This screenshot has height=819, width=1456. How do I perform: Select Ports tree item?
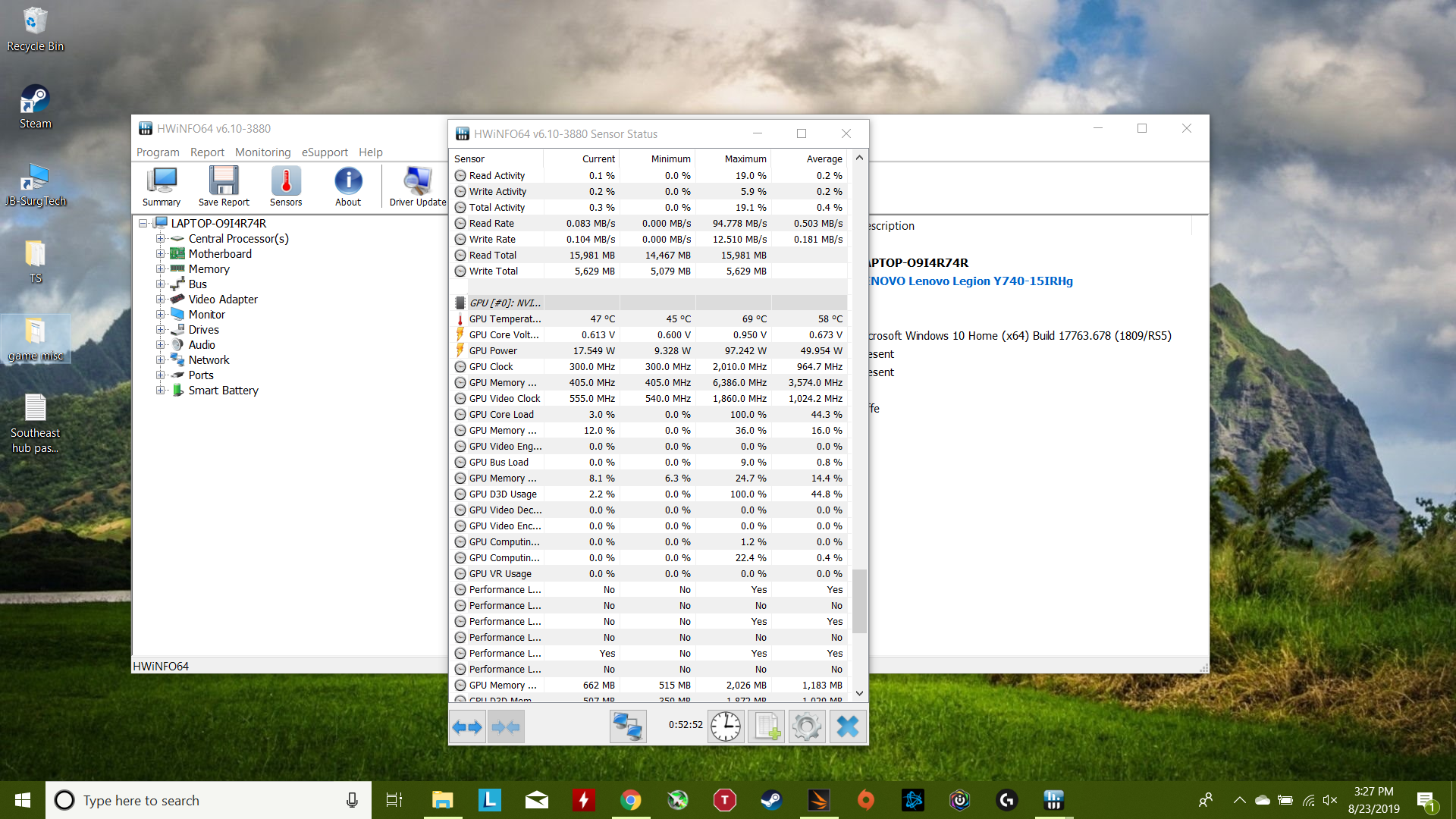201,375
